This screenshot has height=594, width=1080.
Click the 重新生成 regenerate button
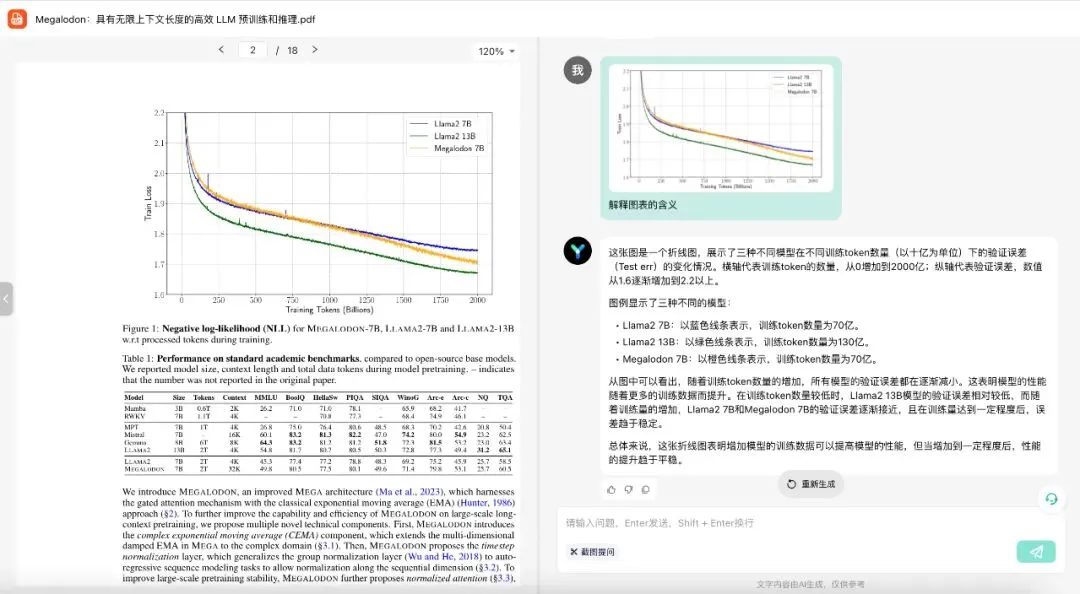tap(811, 484)
